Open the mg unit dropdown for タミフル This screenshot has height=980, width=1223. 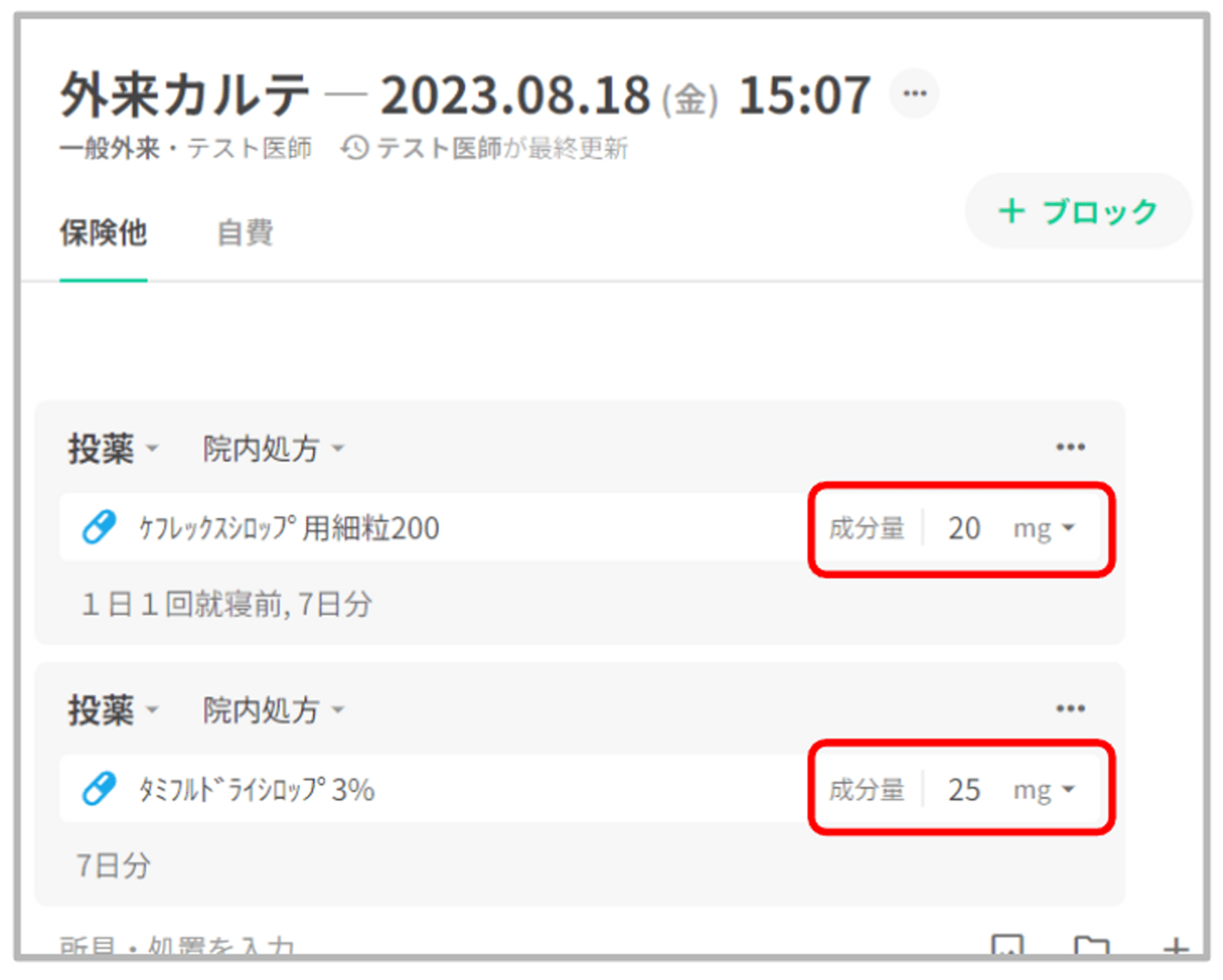click(x=1044, y=790)
